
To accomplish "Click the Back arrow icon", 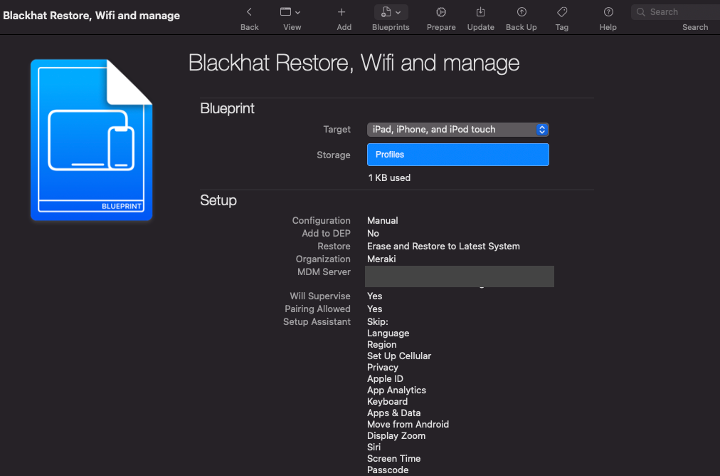I will tap(249, 12).
